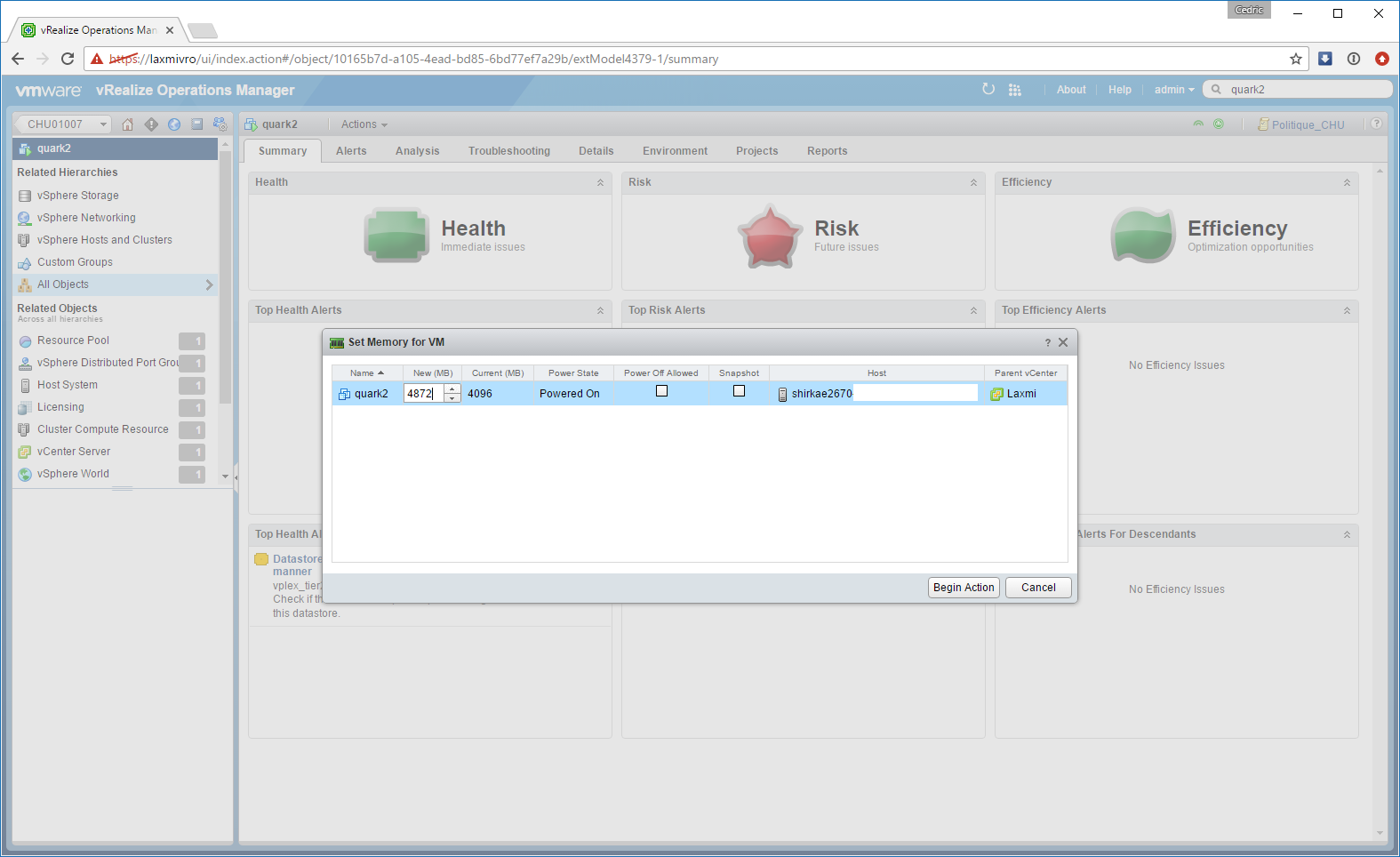Switch to the Projects tab
Screen dimensions: 1400x857
[x=757, y=151]
